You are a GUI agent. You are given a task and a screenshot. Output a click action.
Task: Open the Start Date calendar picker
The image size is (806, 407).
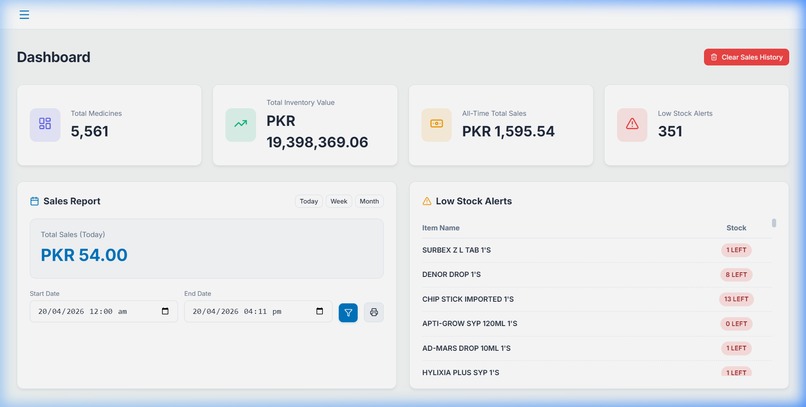tap(165, 311)
